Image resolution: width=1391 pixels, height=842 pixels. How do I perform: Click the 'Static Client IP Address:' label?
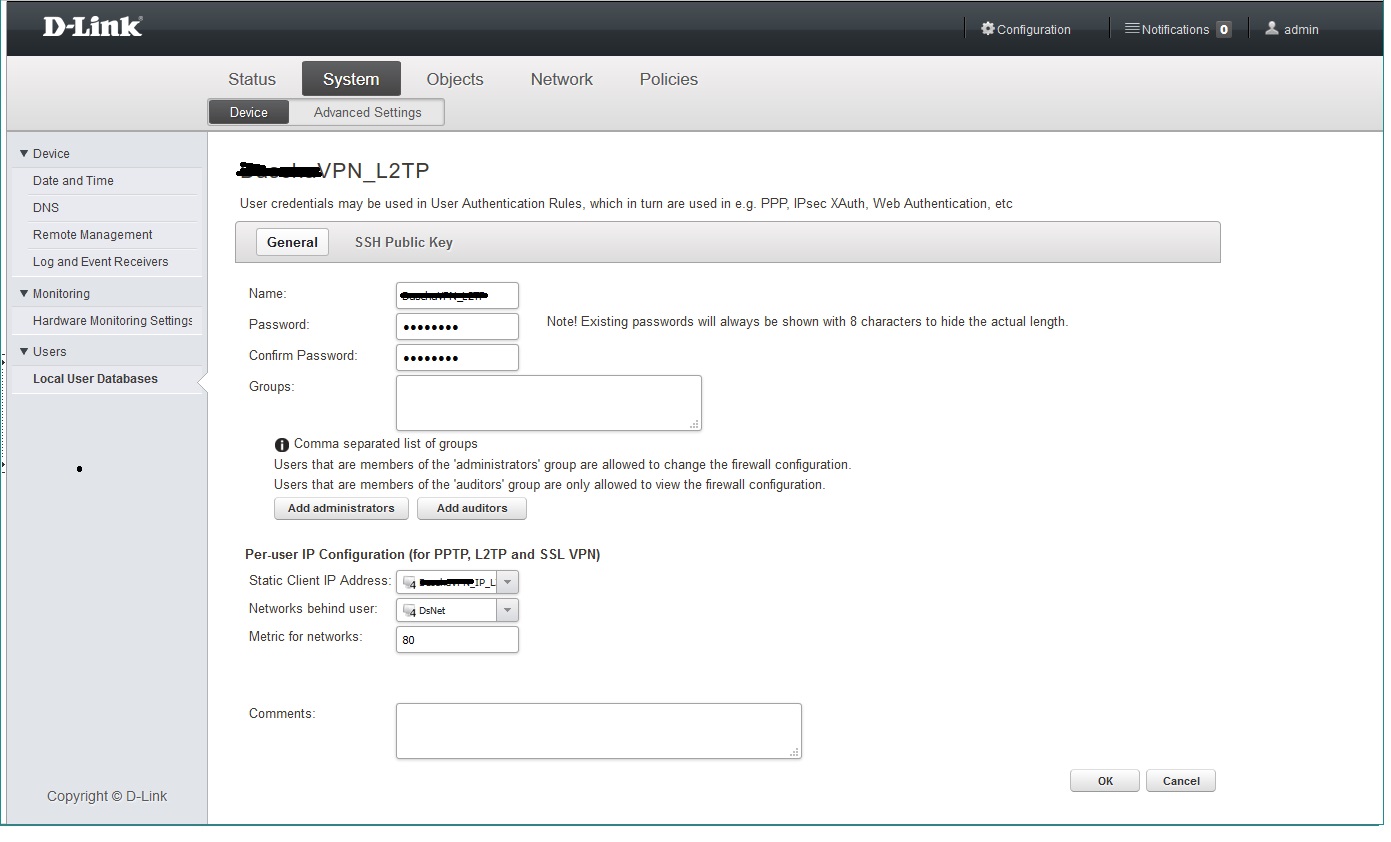coord(320,580)
